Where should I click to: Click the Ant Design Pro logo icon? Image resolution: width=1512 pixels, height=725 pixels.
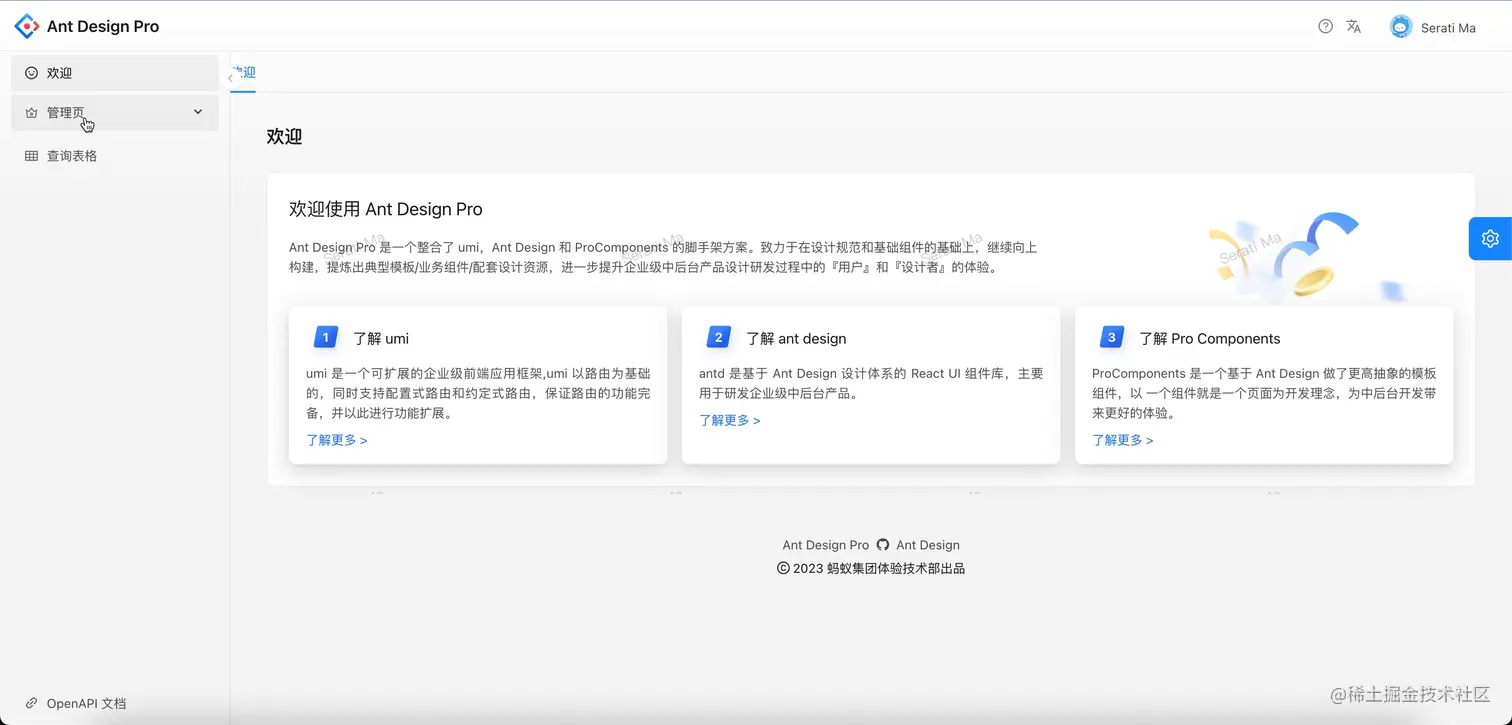click(26, 26)
